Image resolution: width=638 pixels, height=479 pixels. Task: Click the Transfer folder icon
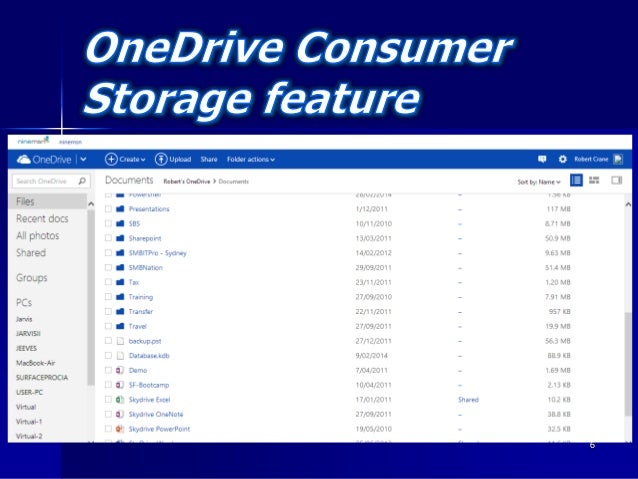[120, 311]
